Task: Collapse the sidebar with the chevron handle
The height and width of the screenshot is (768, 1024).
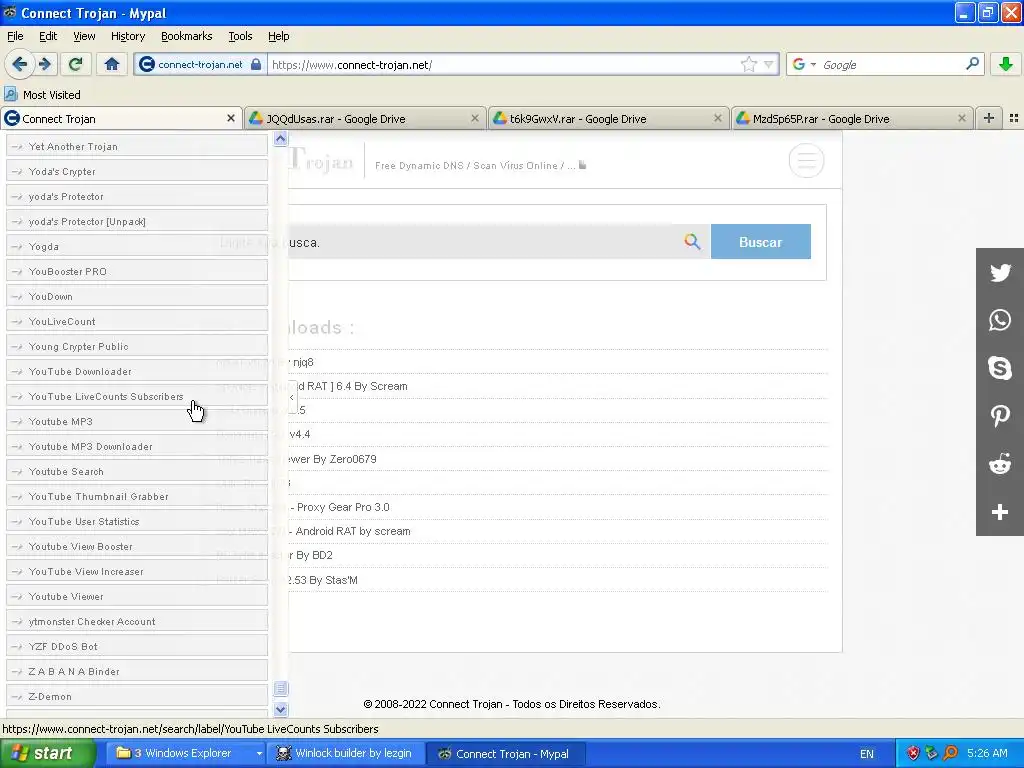Action: (x=291, y=397)
